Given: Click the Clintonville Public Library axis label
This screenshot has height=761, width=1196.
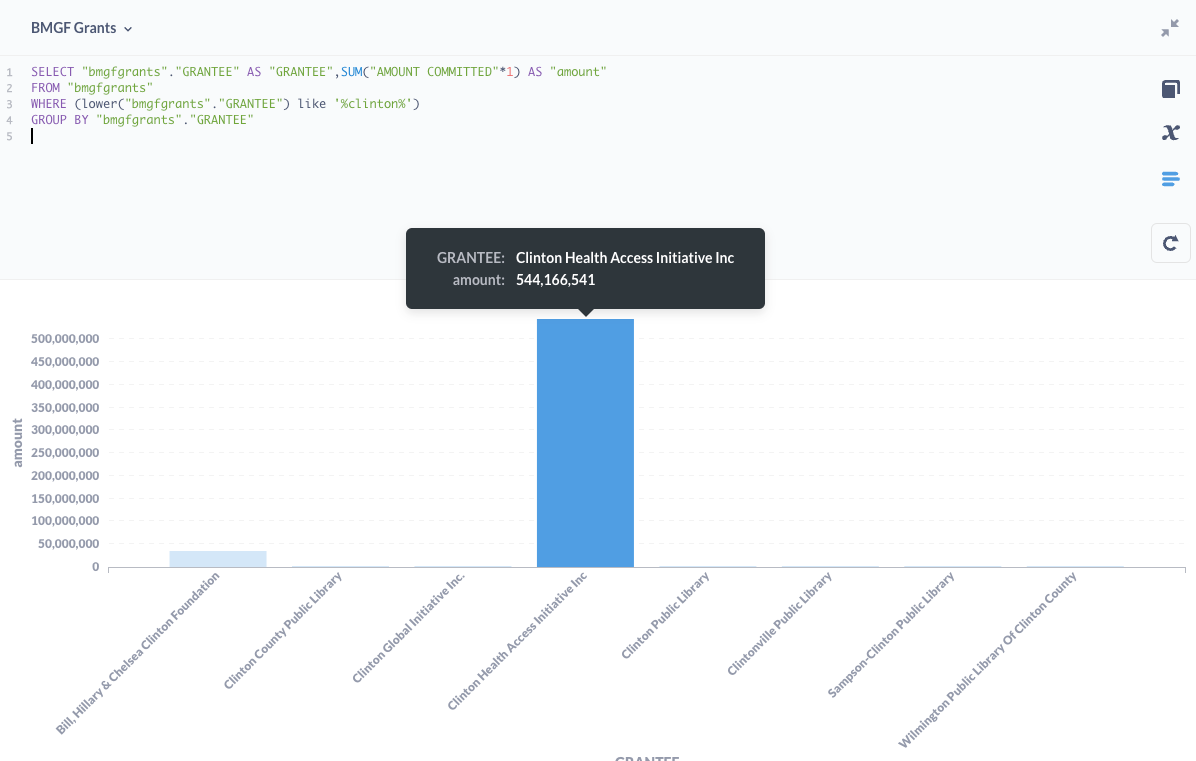Looking at the screenshot, I should [x=779, y=624].
